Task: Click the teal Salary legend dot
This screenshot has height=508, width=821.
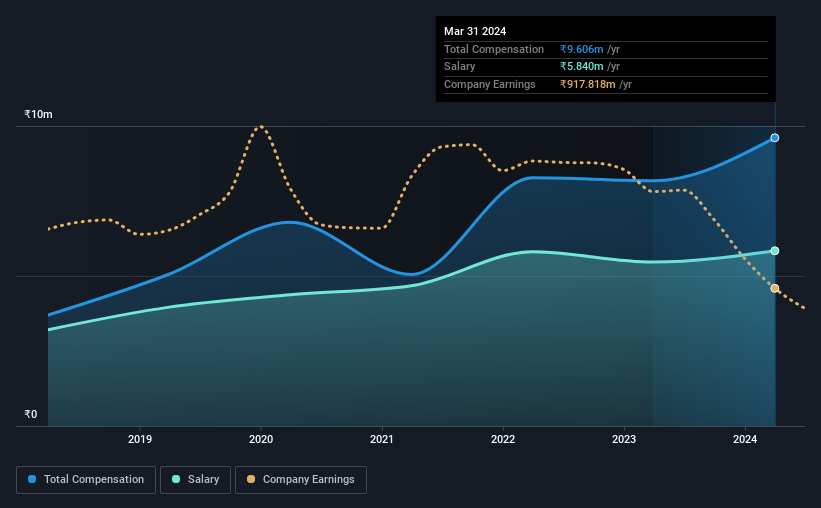Action: tap(176, 479)
